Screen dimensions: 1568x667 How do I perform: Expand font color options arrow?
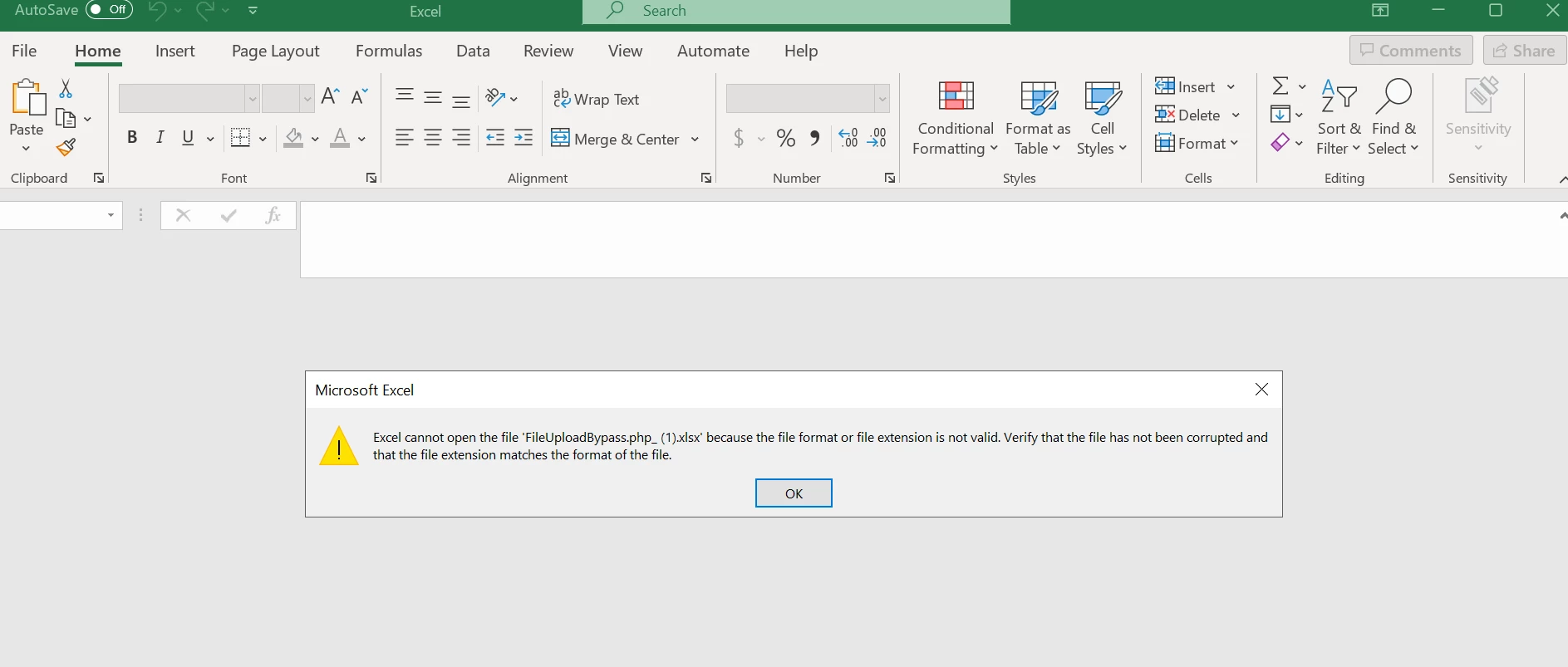click(361, 139)
